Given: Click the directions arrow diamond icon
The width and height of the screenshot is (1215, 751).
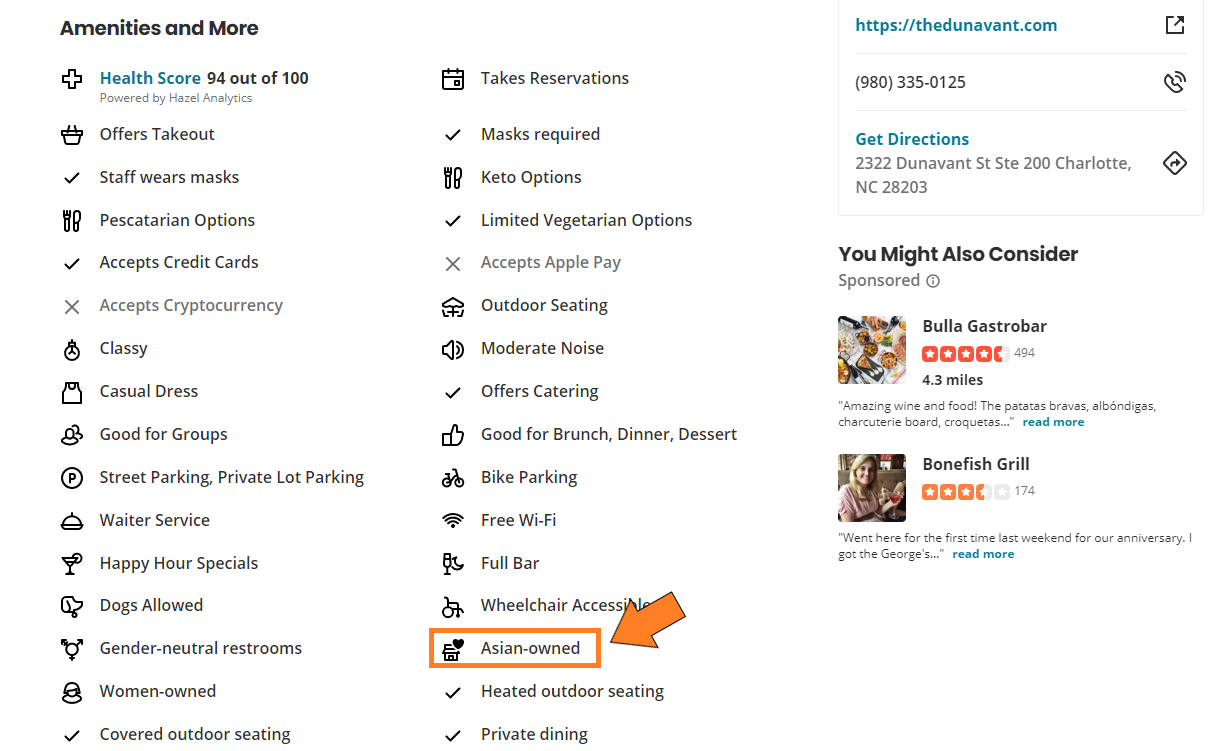Looking at the screenshot, I should click(x=1175, y=163).
